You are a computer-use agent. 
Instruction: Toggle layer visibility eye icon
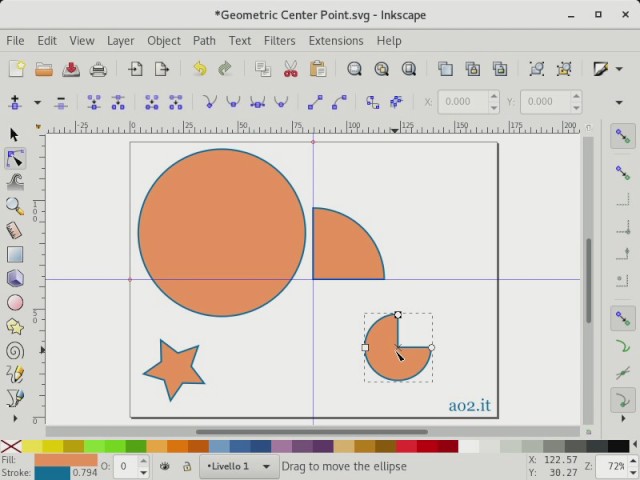[x=164, y=466]
